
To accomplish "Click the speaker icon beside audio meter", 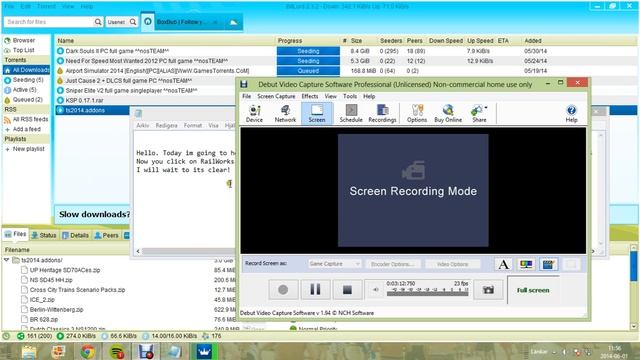I will [x=376, y=290].
